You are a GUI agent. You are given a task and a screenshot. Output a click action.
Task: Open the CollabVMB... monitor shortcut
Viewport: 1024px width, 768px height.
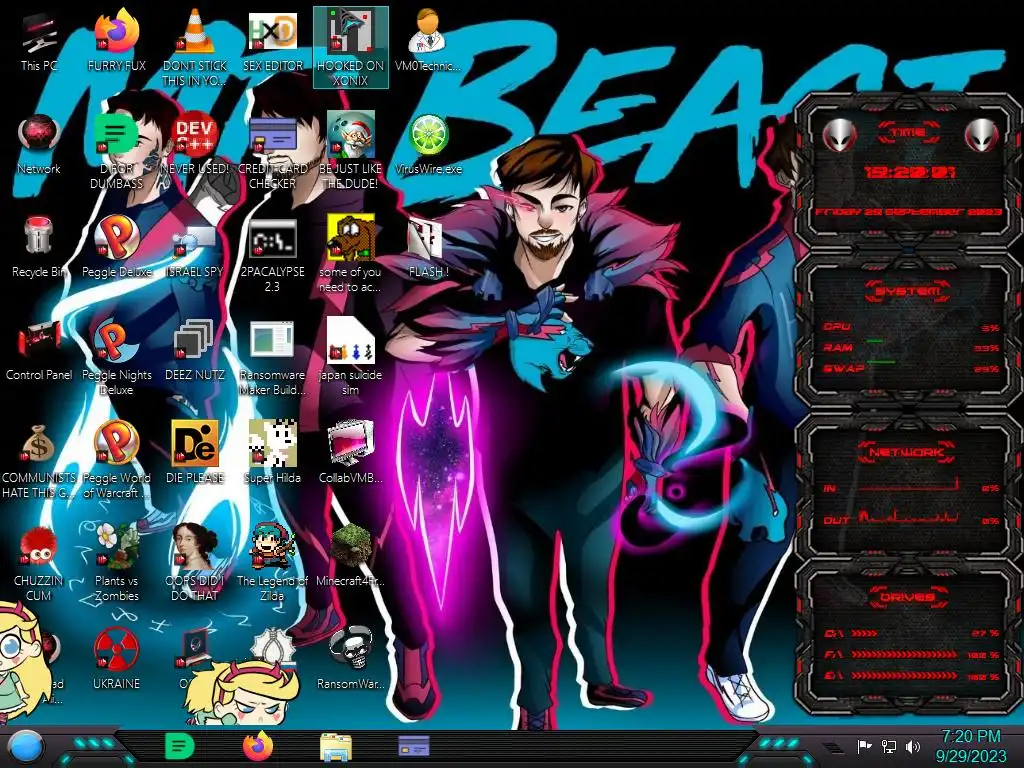[x=351, y=453]
